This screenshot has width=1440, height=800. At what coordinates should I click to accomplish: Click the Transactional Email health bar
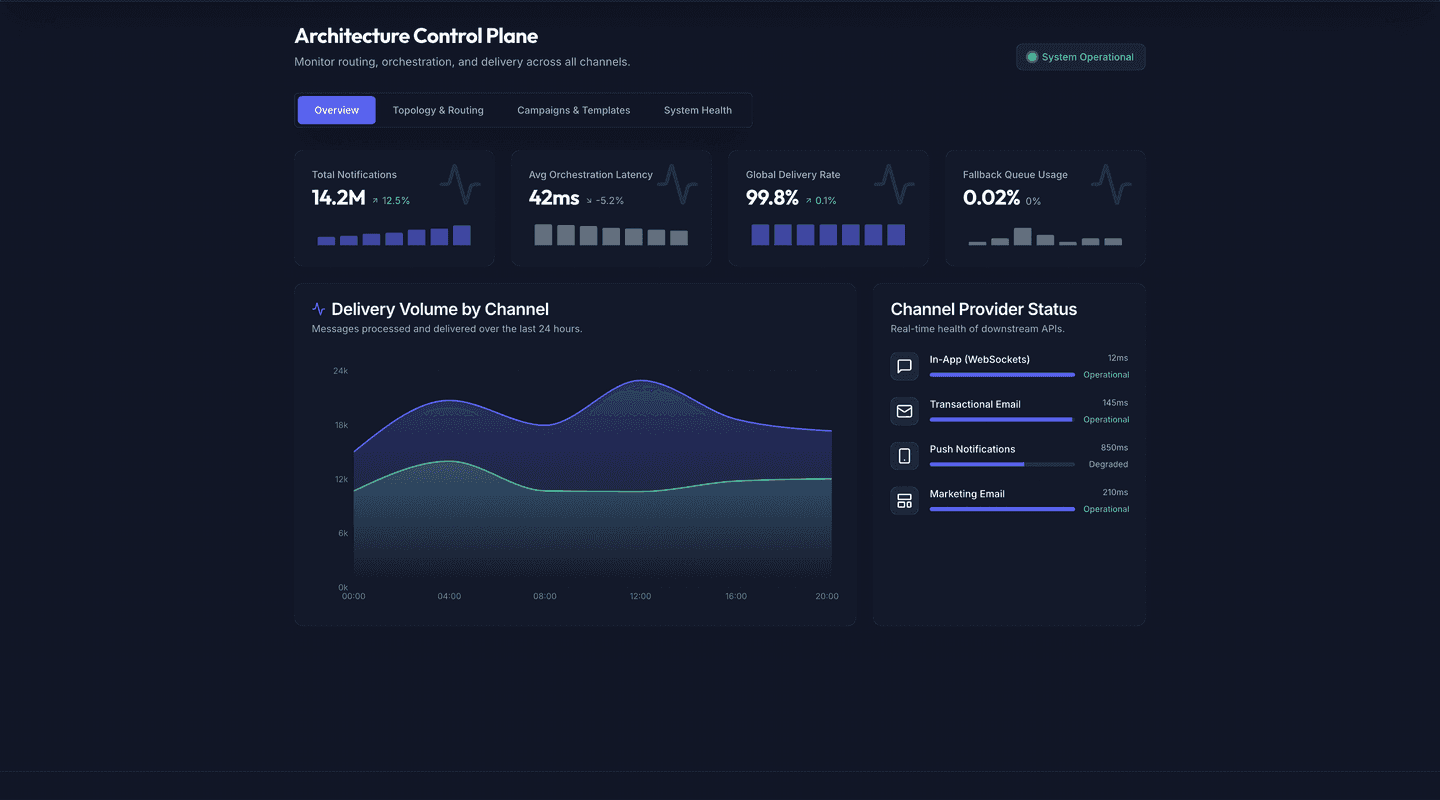(x=1001, y=419)
